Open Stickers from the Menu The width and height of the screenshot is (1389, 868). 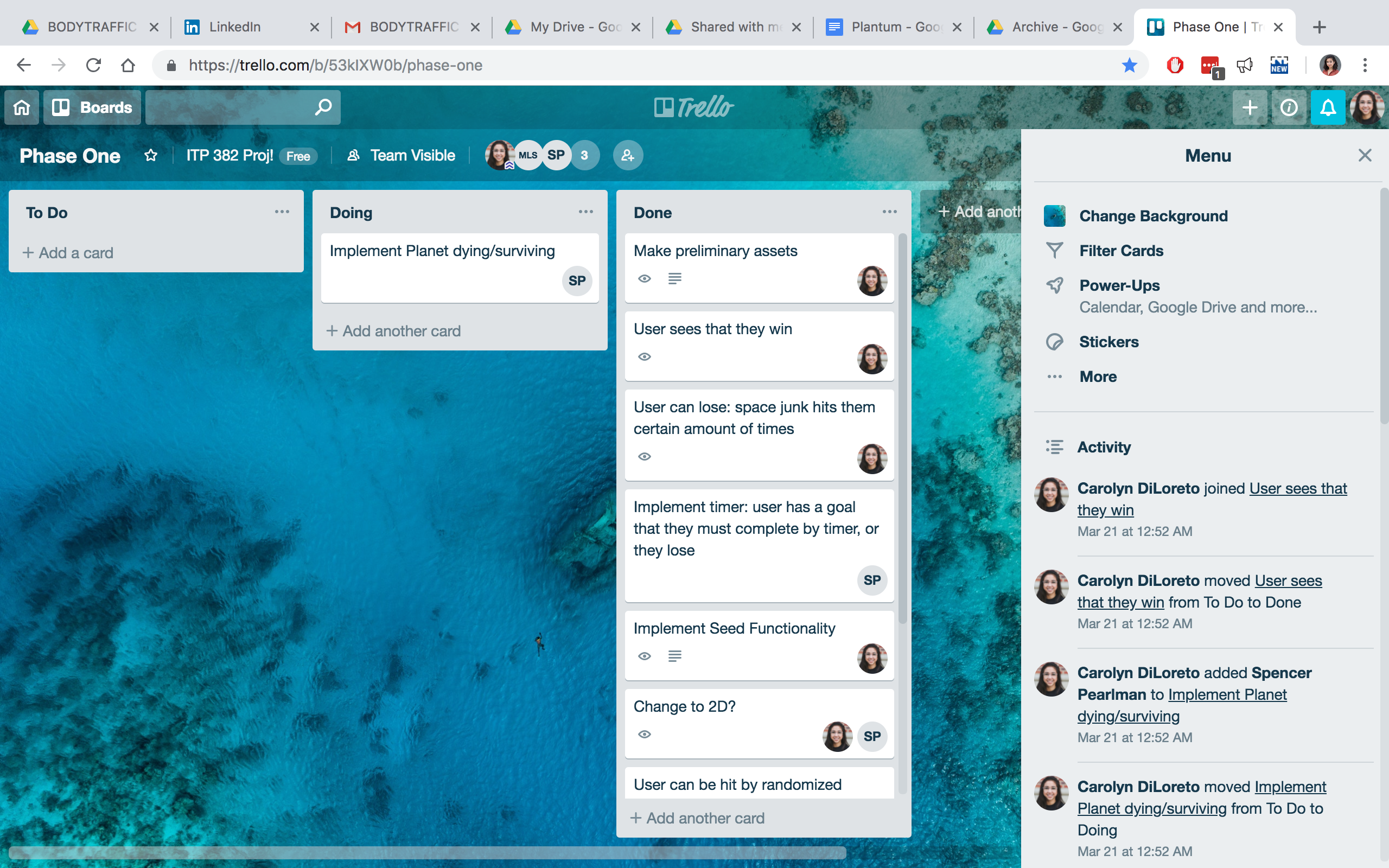(1108, 342)
